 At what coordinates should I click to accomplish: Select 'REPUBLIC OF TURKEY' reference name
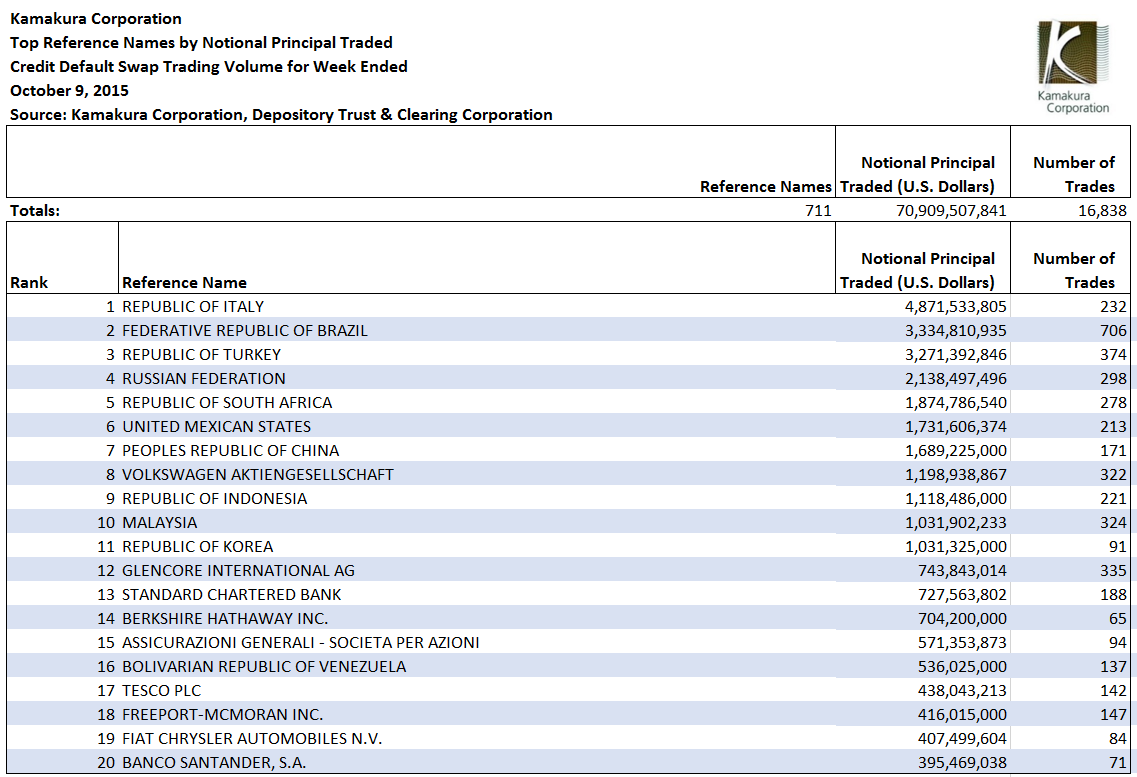(202, 354)
